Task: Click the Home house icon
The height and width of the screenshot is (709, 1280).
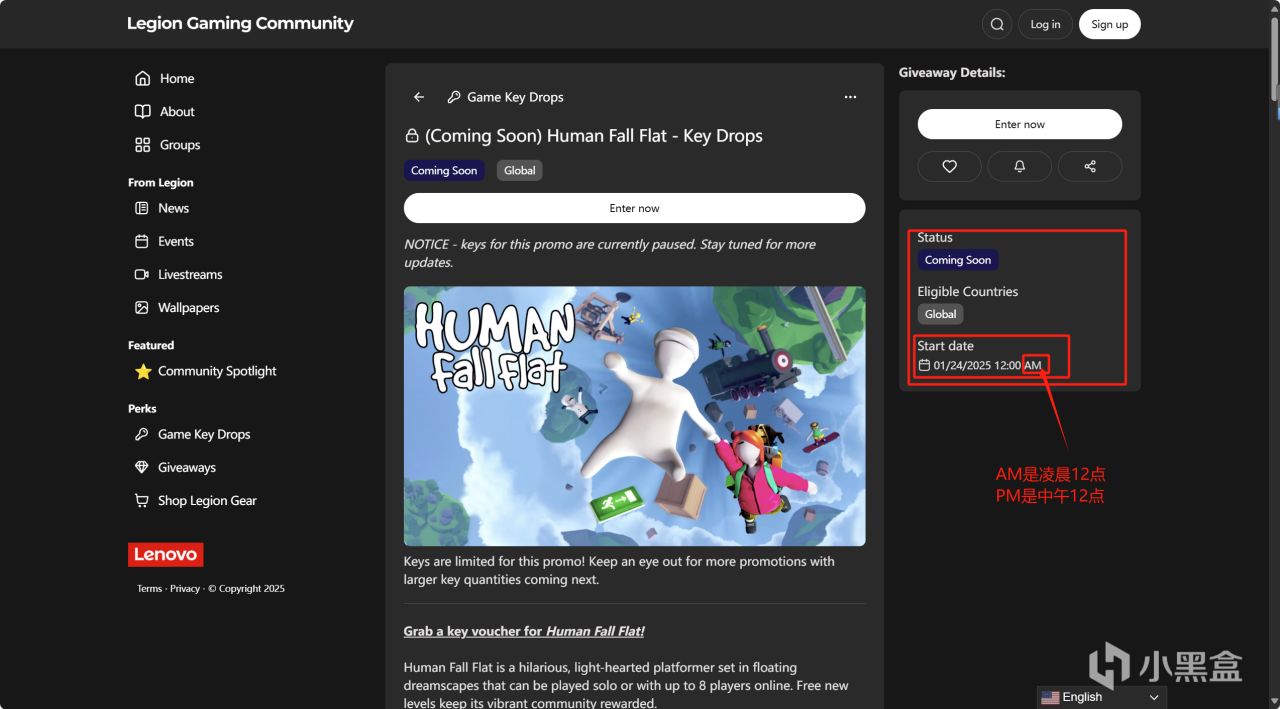Action: pyautogui.click(x=142, y=78)
